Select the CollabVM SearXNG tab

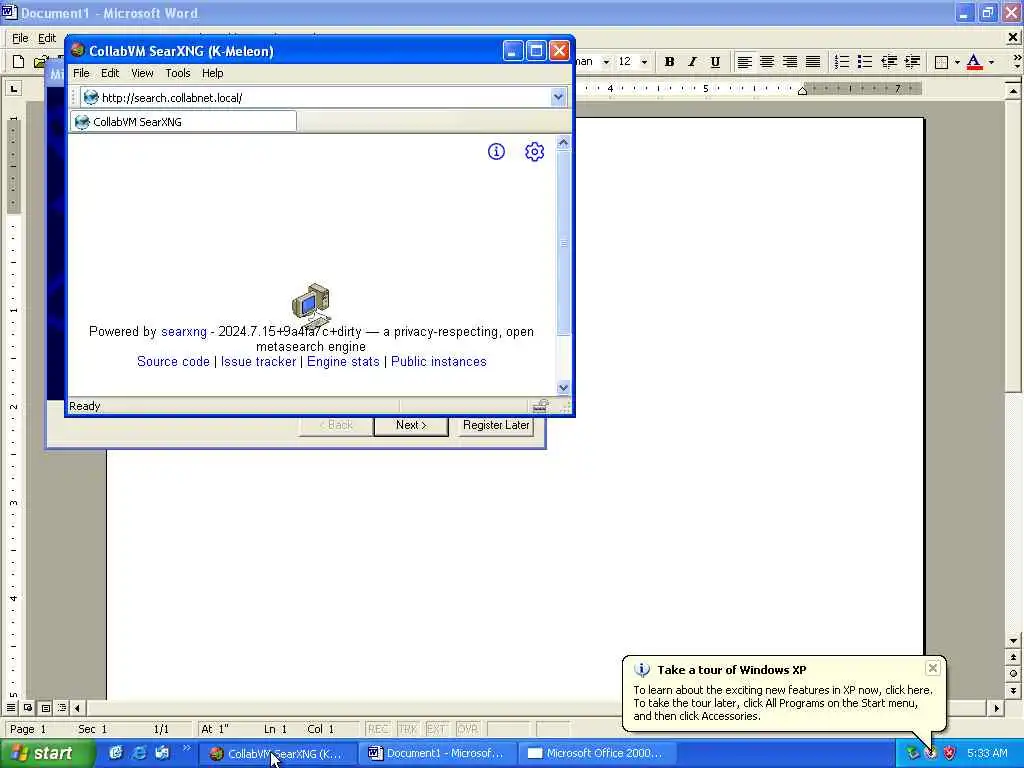click(x=183, y=121)
